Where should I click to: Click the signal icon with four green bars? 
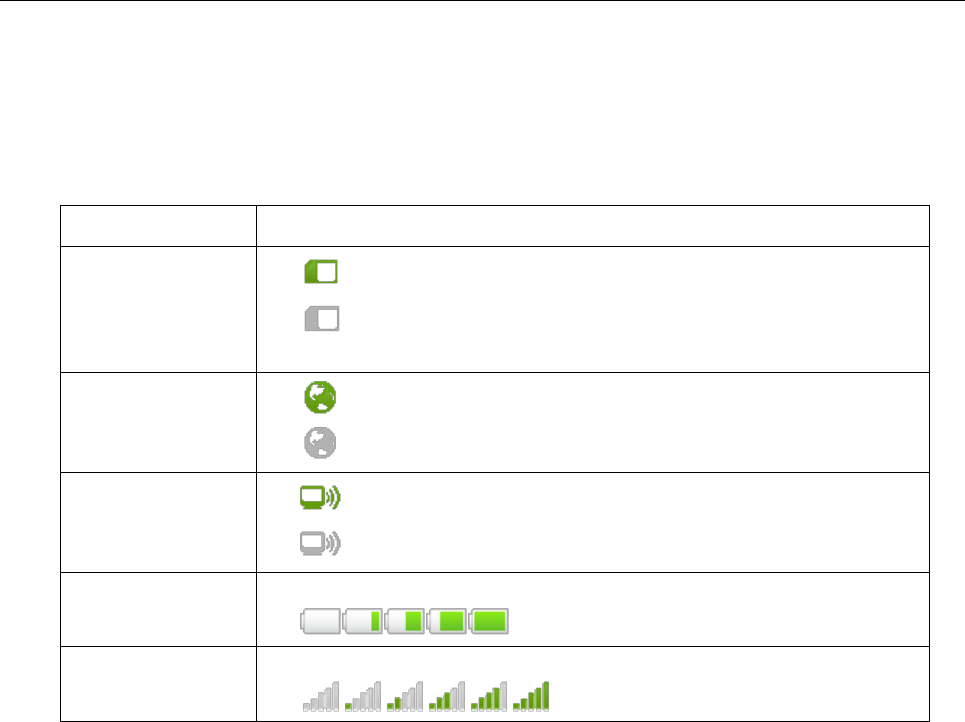(489, 696)
